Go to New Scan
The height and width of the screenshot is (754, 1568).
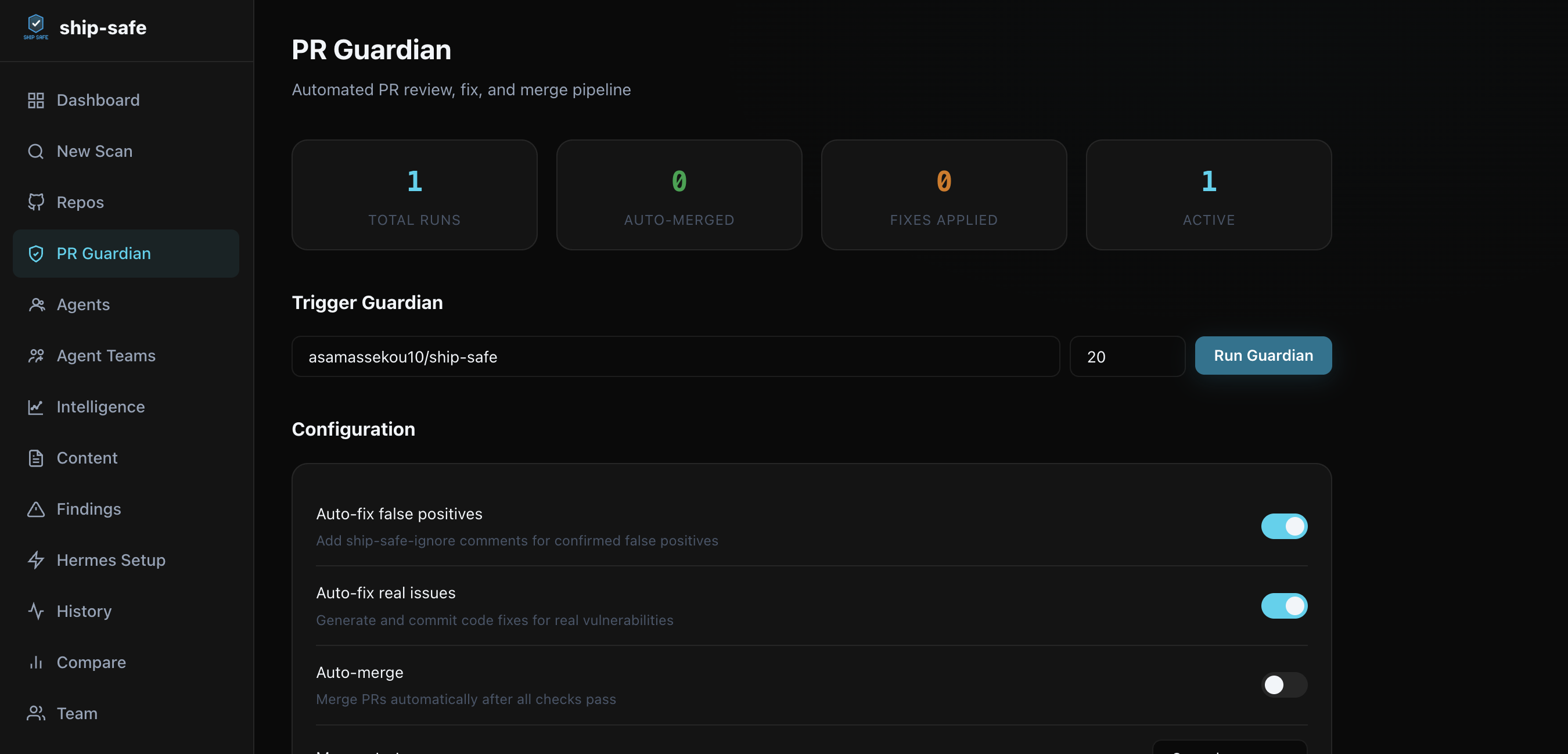coord(126,151)
